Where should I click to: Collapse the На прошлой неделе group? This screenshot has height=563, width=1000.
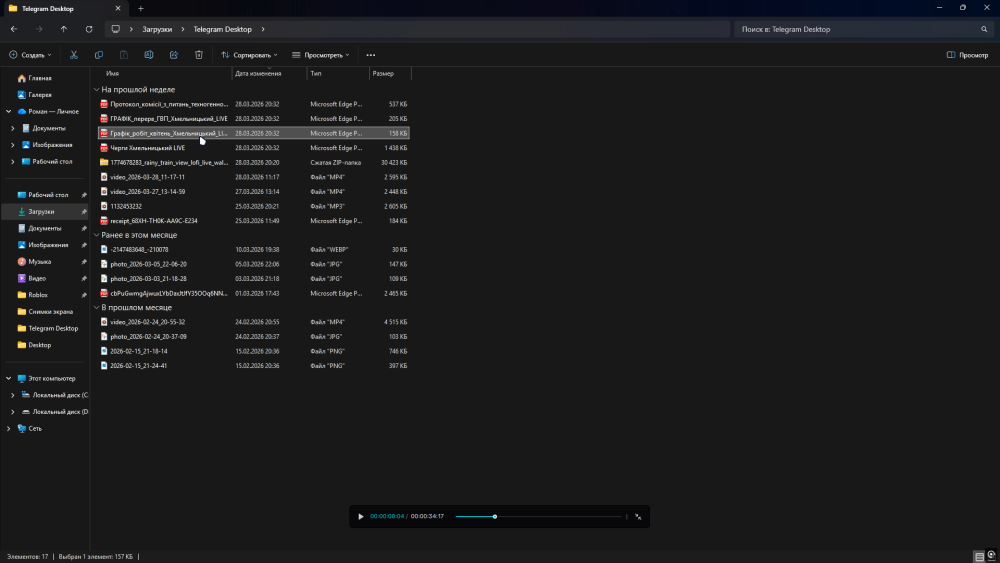97,90
